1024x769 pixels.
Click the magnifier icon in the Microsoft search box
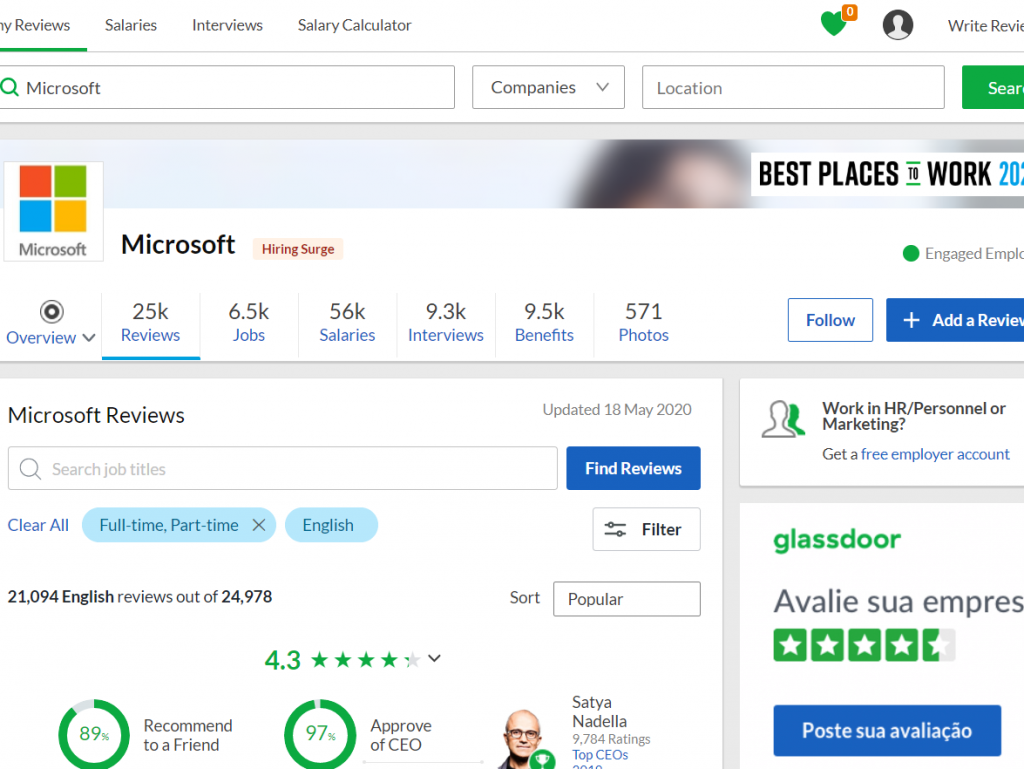10,87
